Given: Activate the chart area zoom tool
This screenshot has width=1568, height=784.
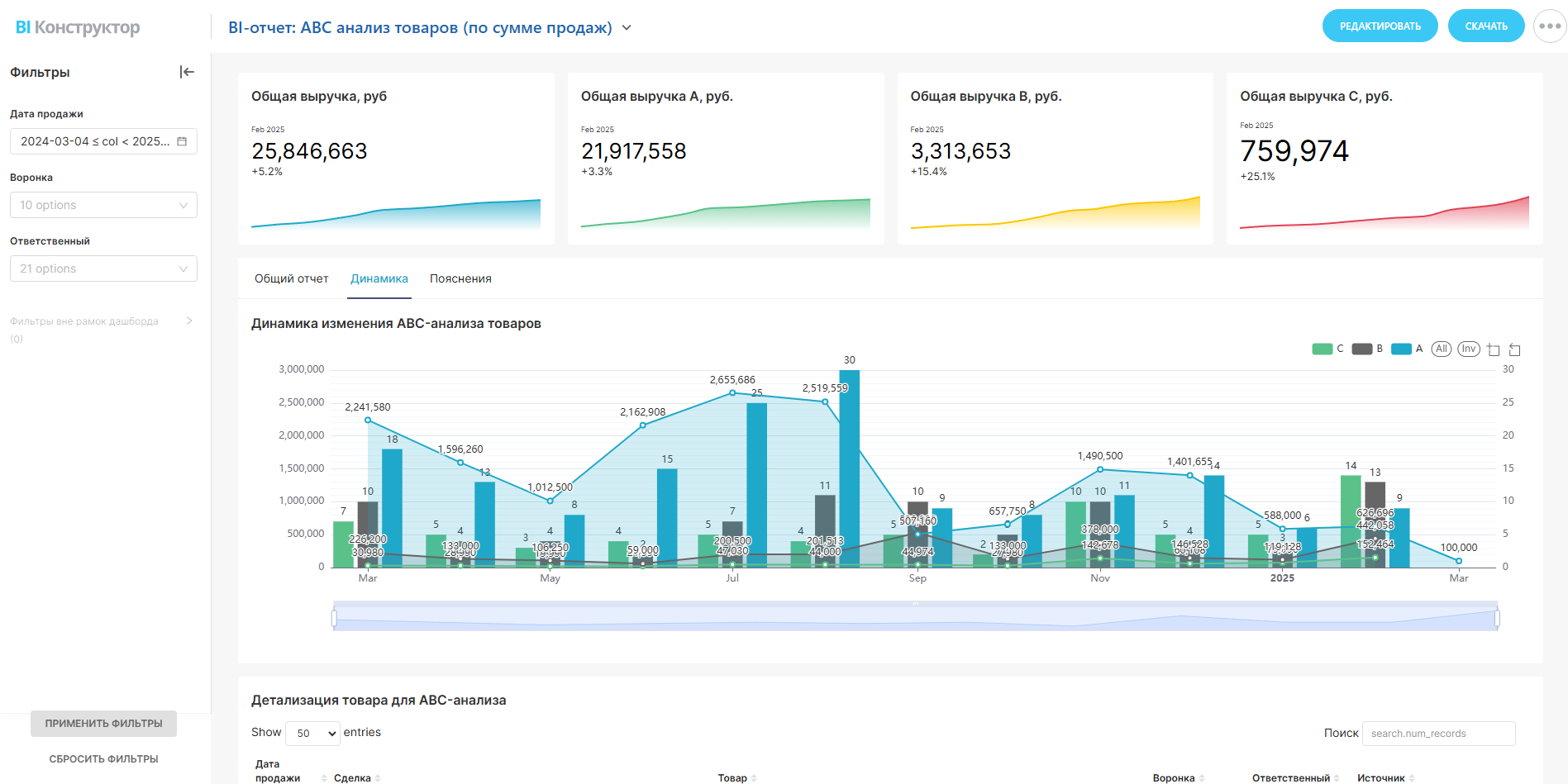Looking at the screenshot, I should (1493, 349).
